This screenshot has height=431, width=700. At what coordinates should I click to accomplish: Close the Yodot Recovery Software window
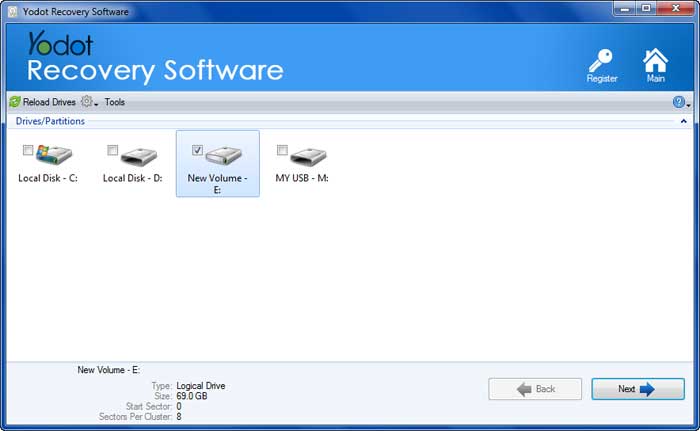676,8
